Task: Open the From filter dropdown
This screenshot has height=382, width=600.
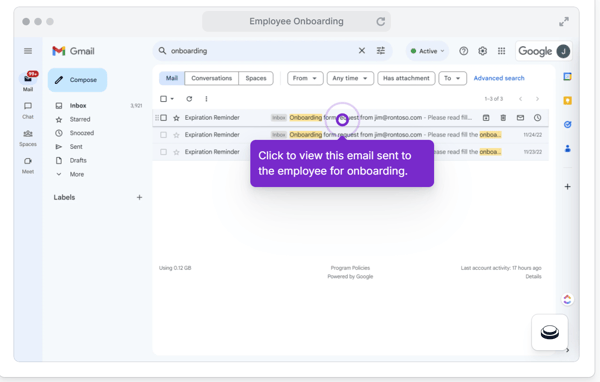Action: coord(305,78)
